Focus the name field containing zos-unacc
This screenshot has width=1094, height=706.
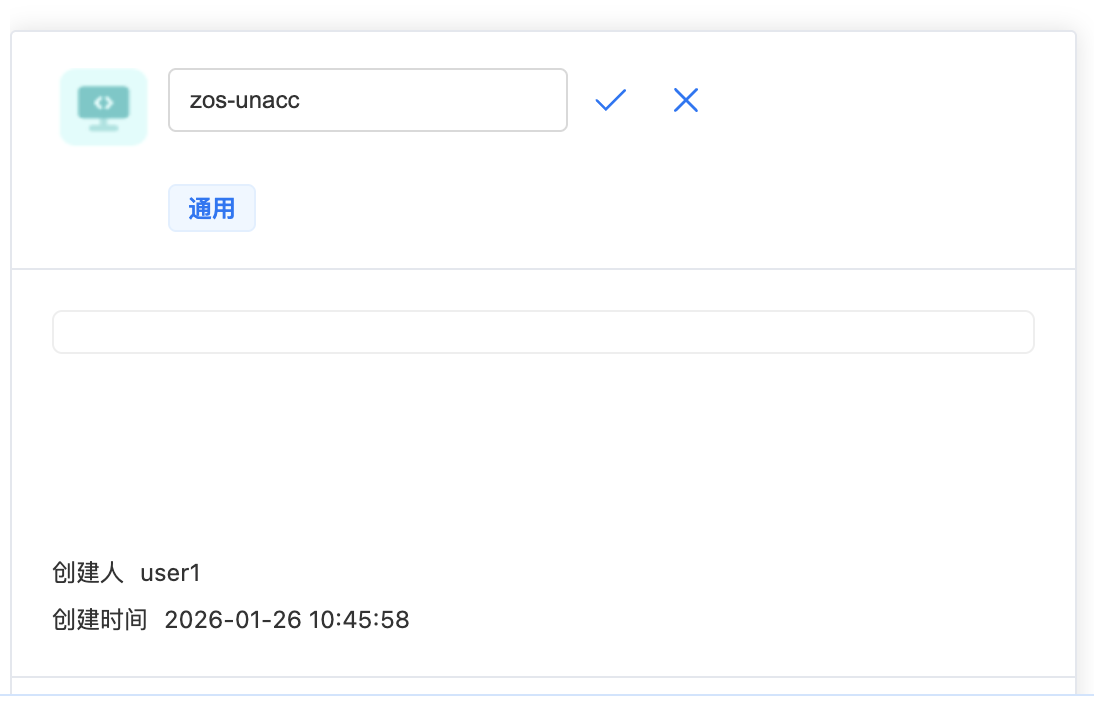(367, 100)
